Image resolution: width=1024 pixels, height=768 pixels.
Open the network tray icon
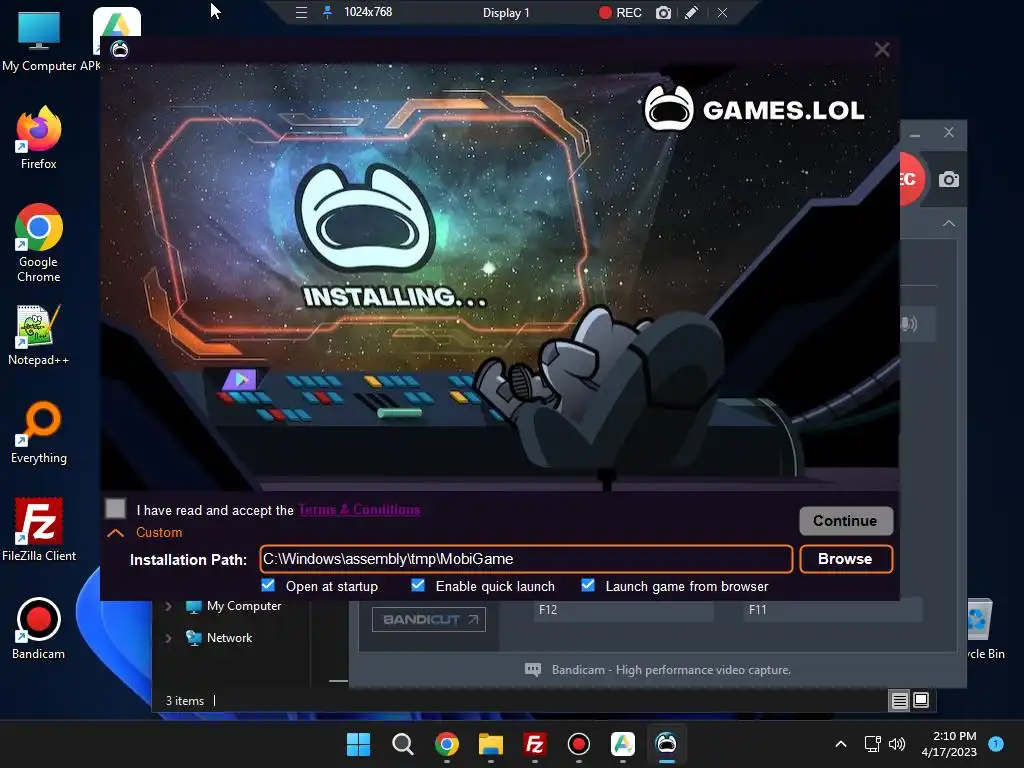click(x=872, y=744)
